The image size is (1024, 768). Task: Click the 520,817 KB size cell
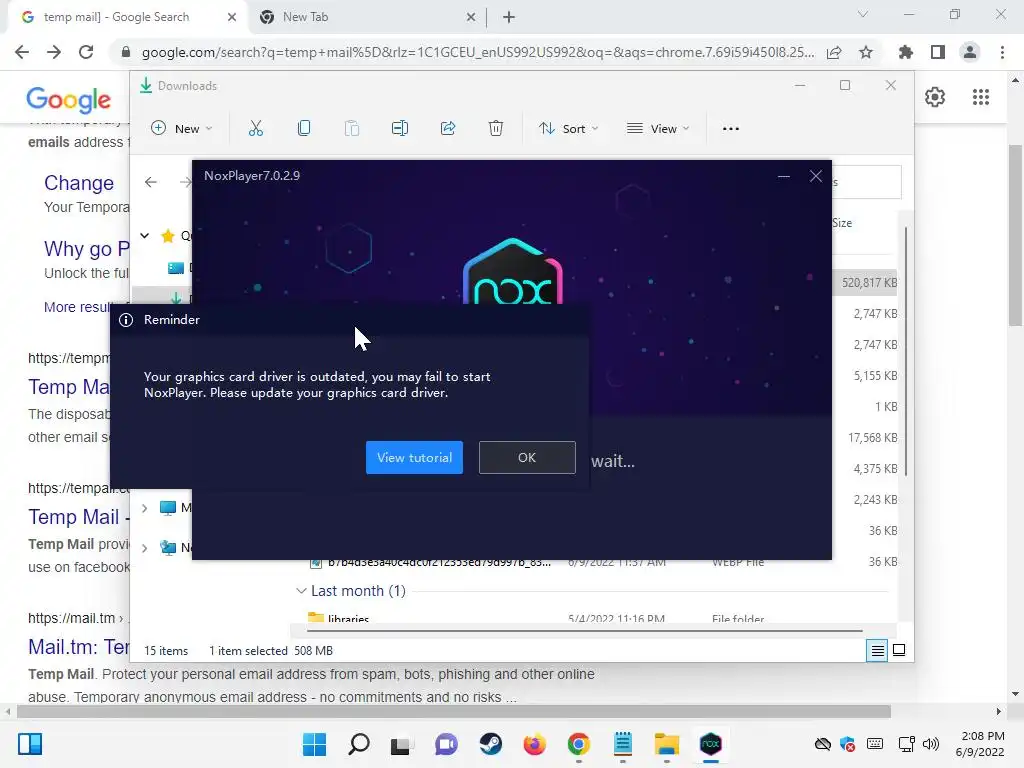[x=869, y=283]
